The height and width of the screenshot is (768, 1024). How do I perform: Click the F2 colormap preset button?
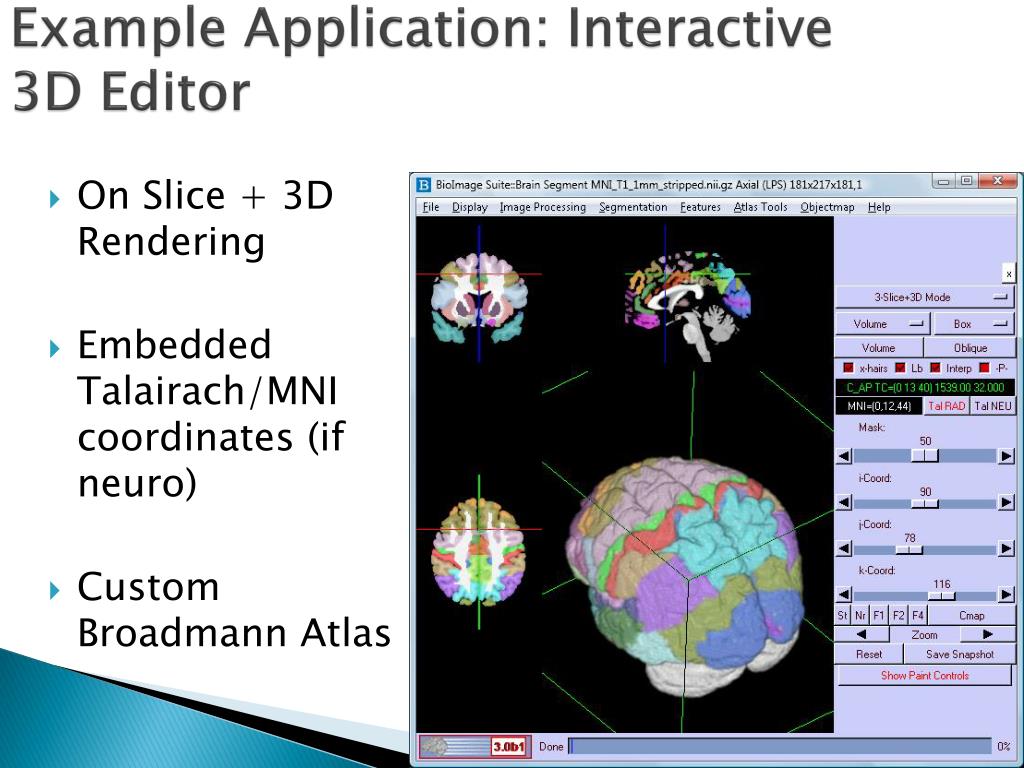(899, 615)
